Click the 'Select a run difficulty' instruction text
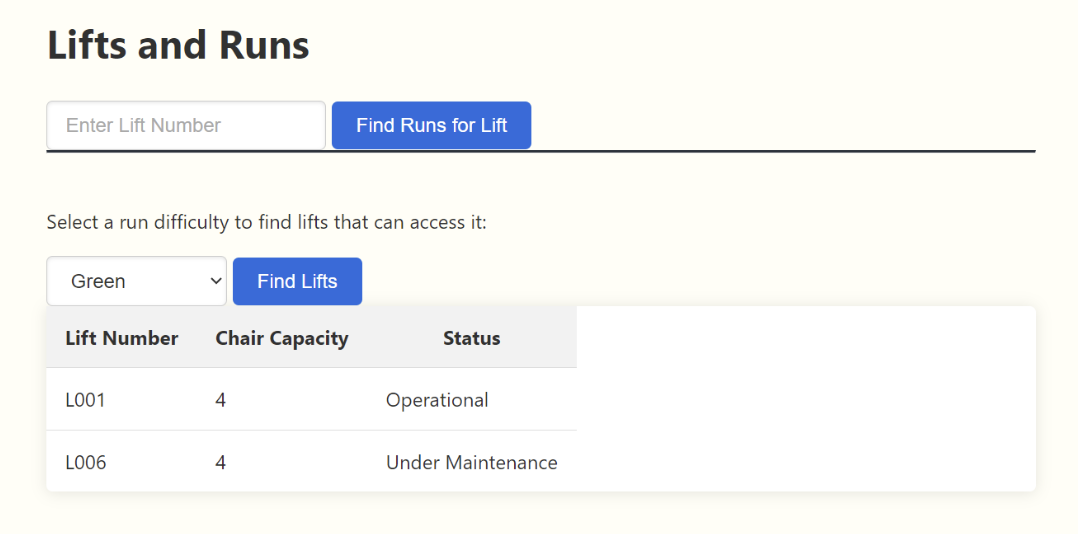The image size is (1078, 534). [266, 222]
